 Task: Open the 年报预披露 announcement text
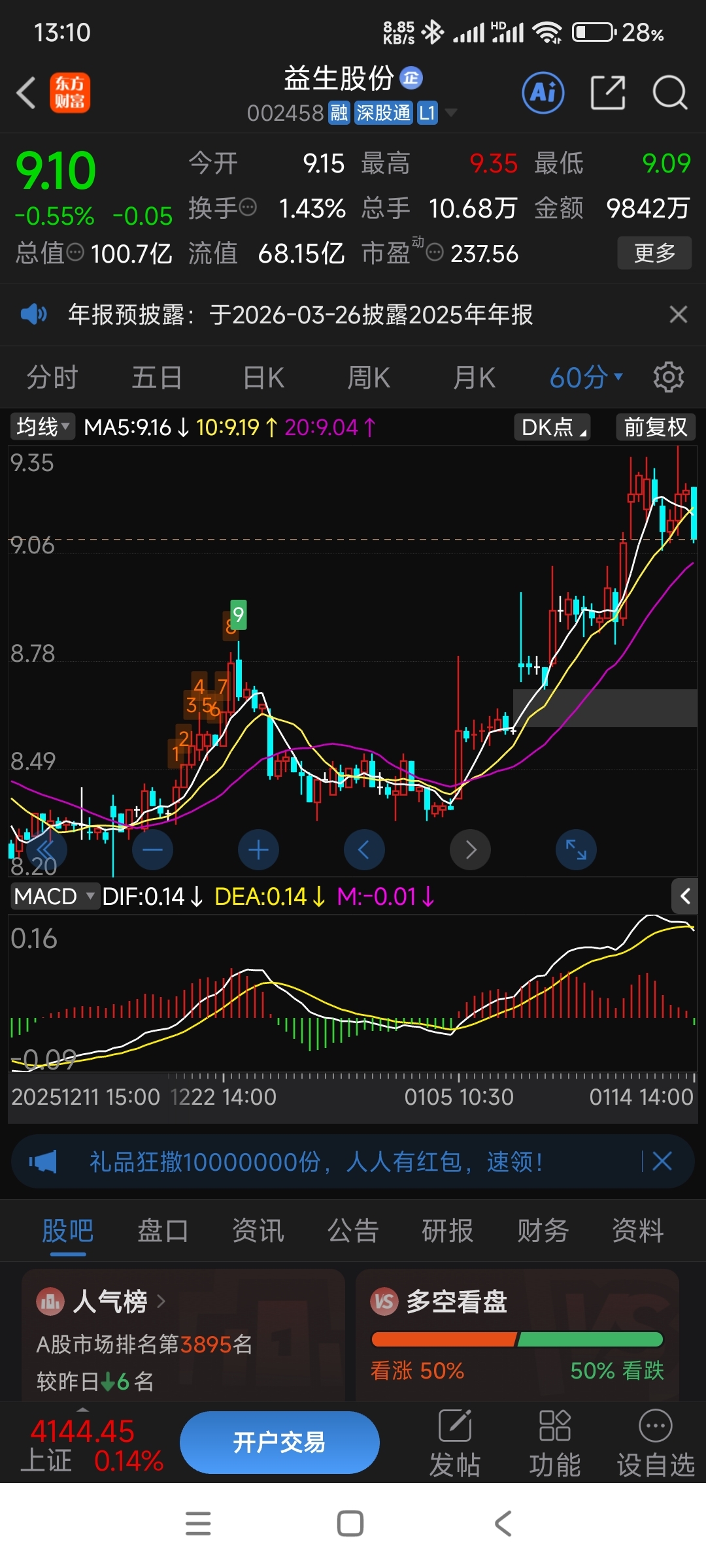click(301, 314)
